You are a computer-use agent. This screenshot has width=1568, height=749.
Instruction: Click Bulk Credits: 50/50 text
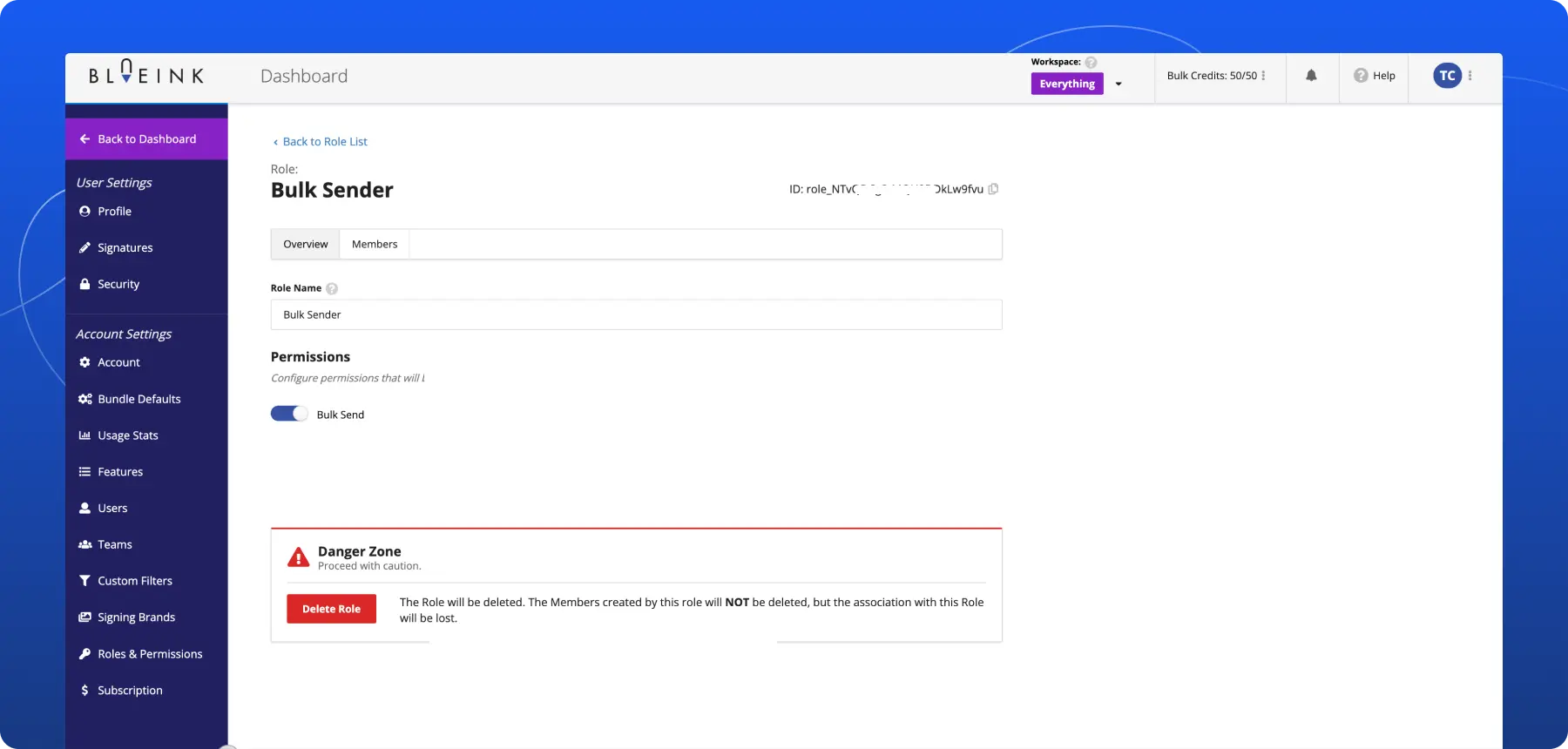point(1212,76)
